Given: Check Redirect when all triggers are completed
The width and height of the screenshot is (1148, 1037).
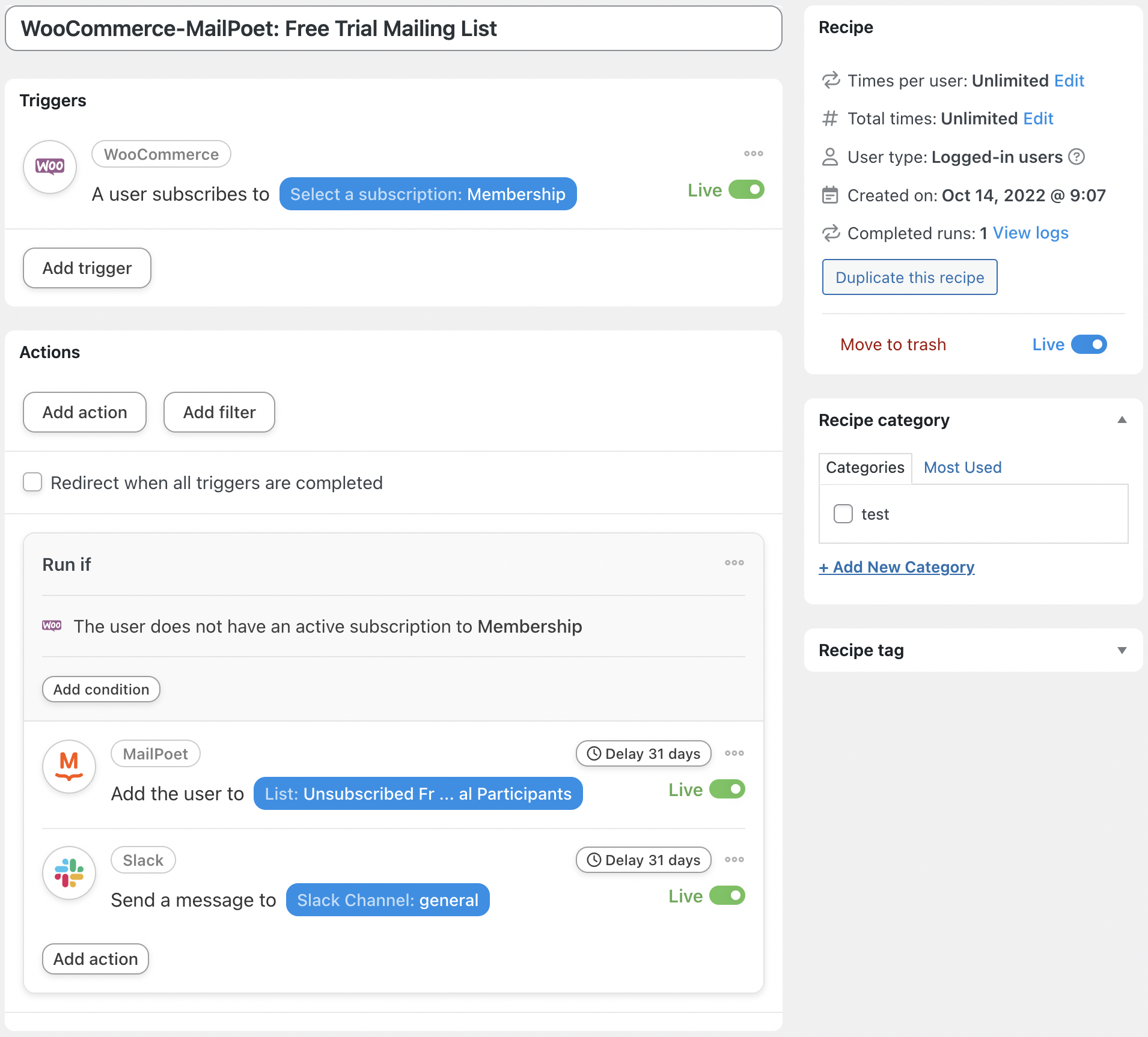Looking at the screenshot, I should pos(32,482).
